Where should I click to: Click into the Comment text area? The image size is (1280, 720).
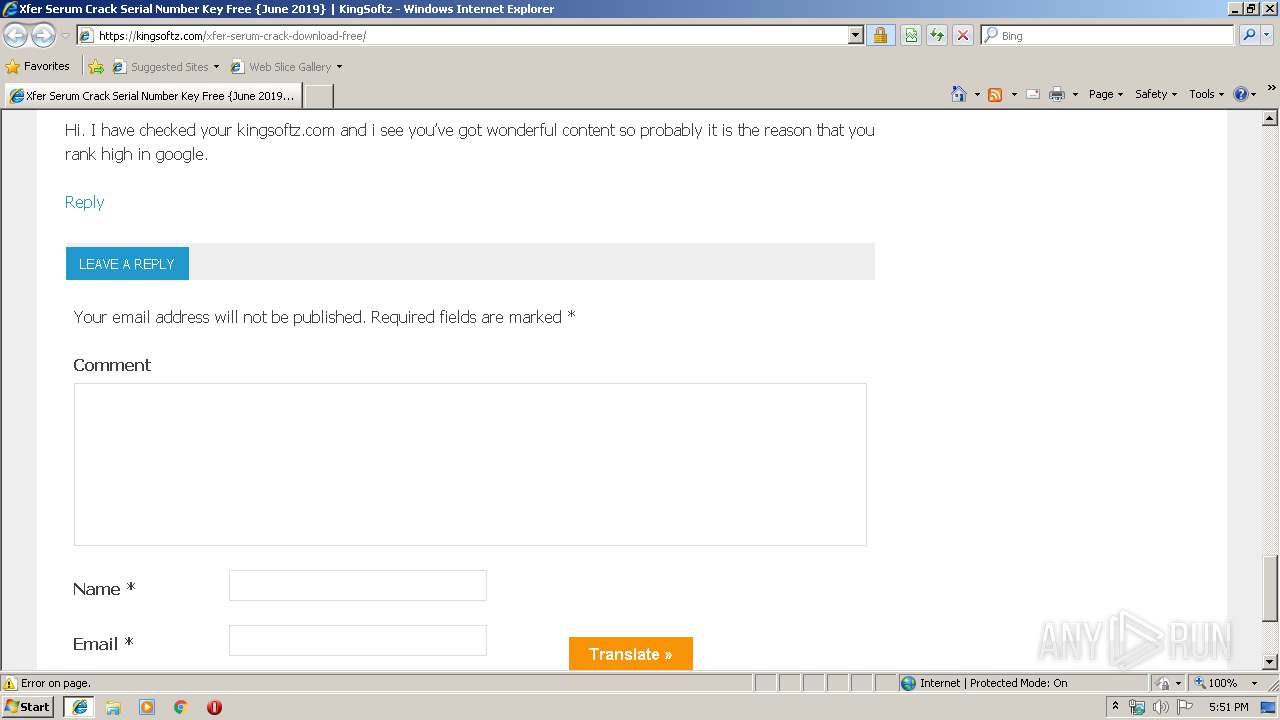click(x=470, y=464)
